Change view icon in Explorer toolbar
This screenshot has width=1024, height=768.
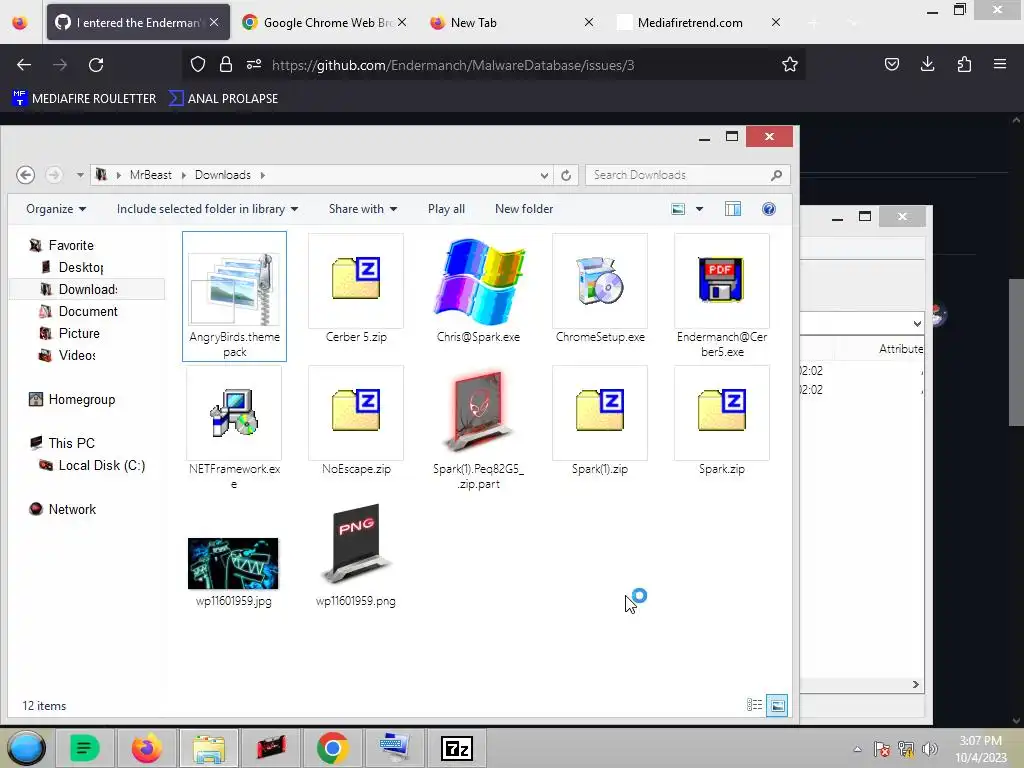tap(679, 209)
